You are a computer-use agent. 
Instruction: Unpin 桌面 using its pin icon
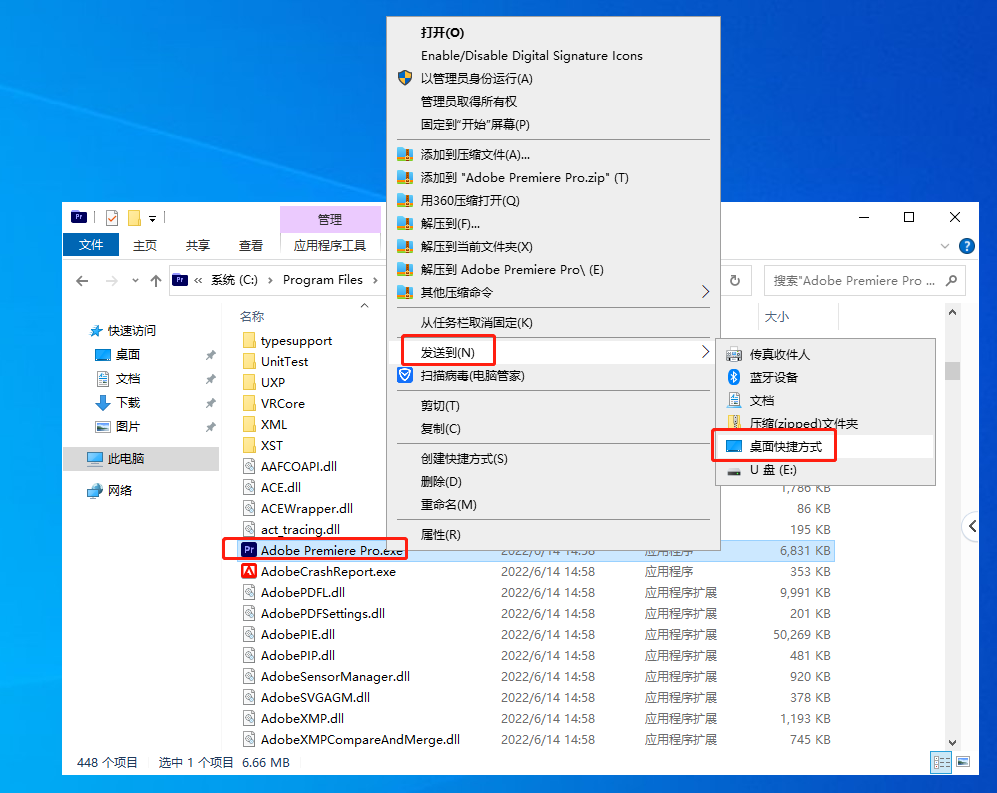pos(210,355)
